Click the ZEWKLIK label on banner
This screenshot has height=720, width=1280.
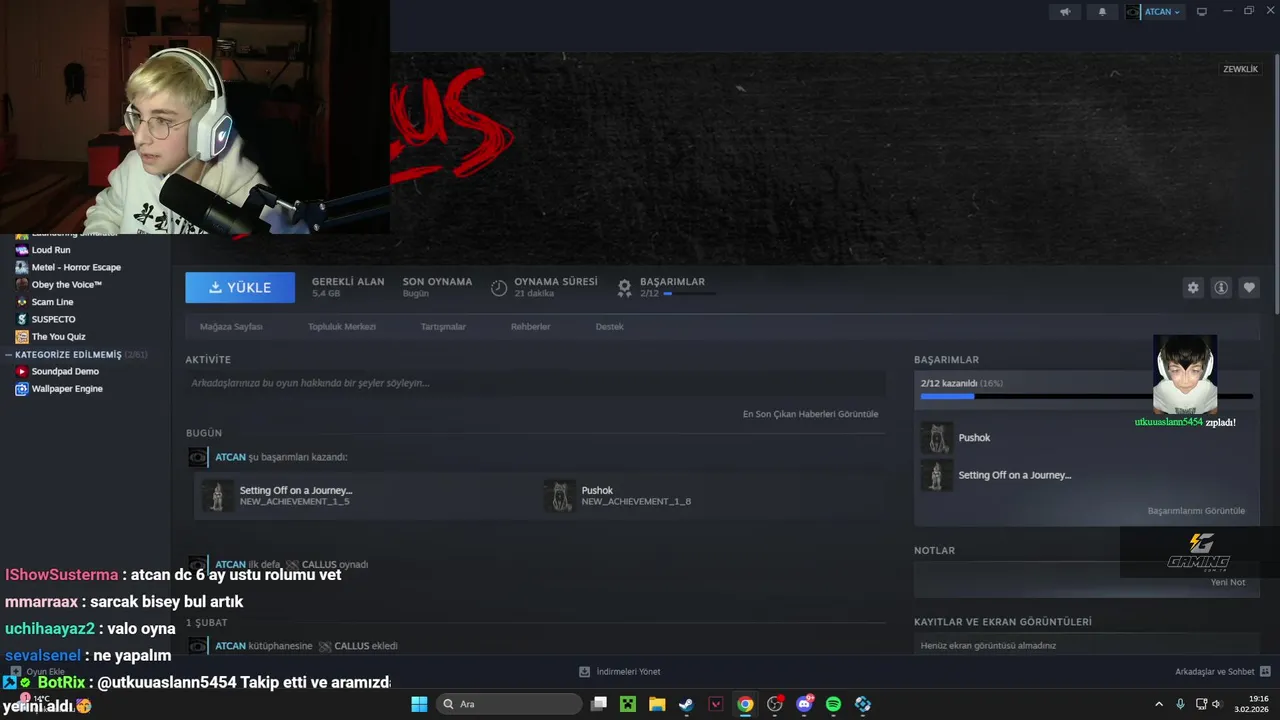click(x=1241, y=69)
